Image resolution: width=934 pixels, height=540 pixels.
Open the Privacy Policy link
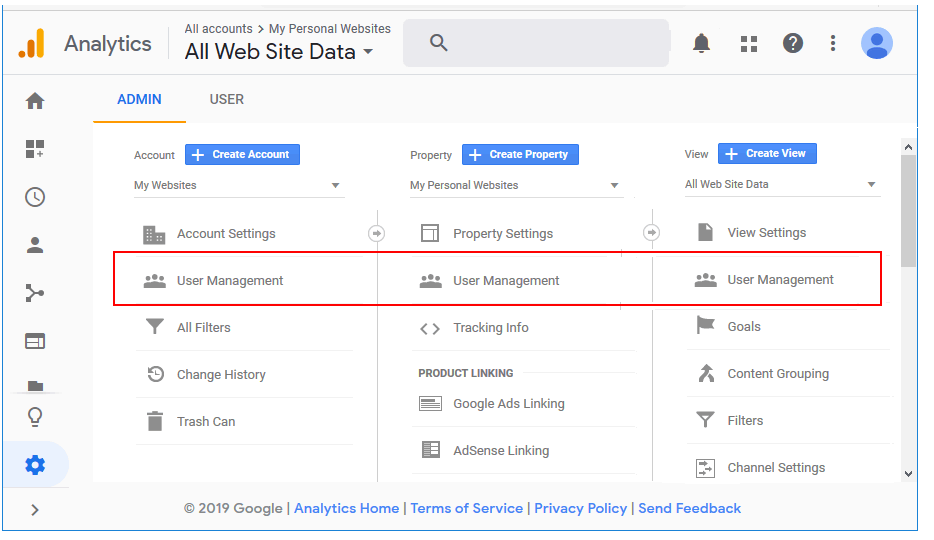[x=580, y=508]
